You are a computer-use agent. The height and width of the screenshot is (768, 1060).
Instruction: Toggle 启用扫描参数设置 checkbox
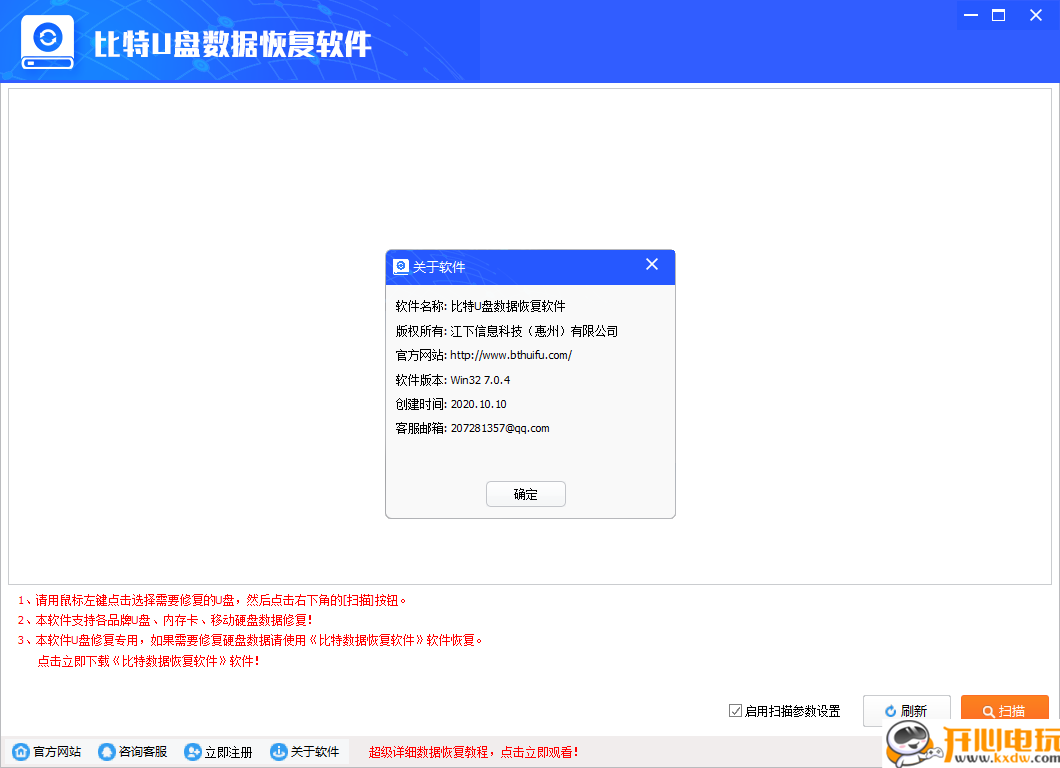click(736, 711)
